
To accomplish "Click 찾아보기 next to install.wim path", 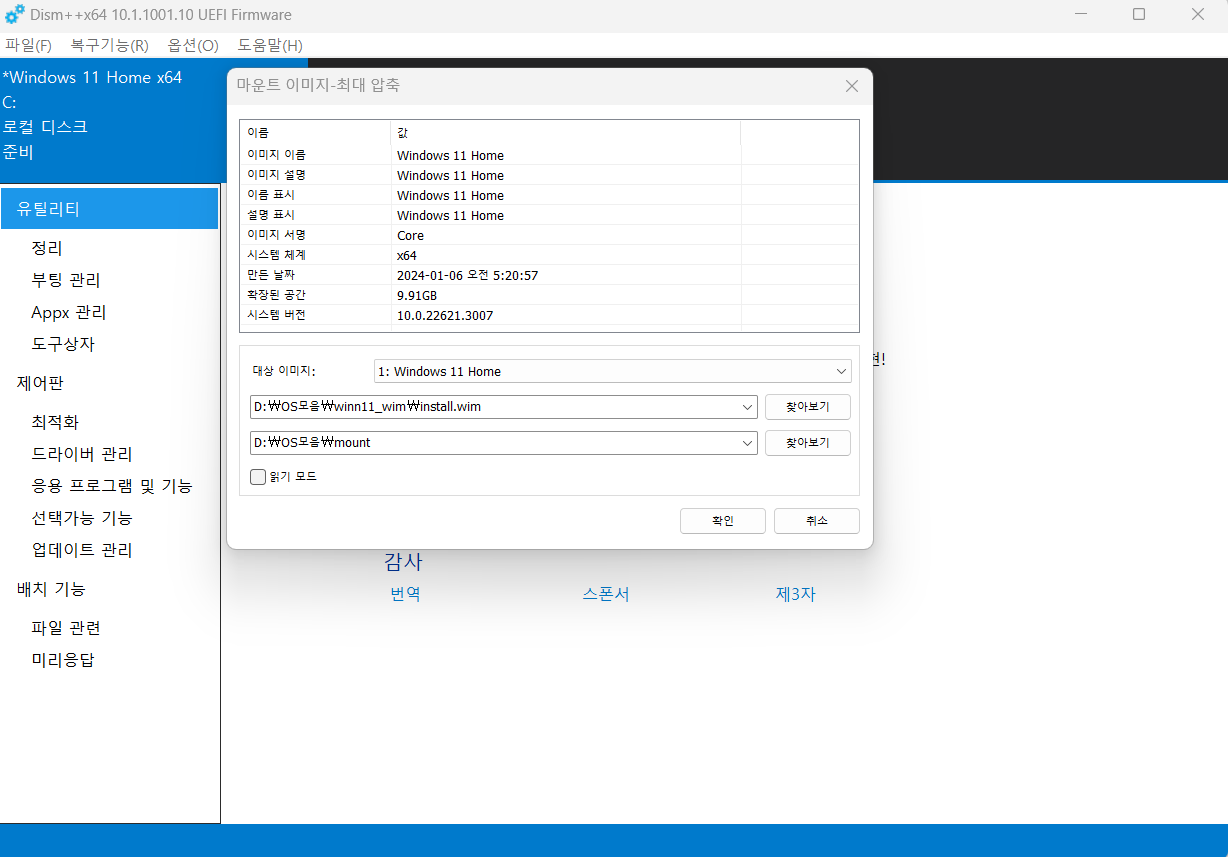I will tap(808, 407).
